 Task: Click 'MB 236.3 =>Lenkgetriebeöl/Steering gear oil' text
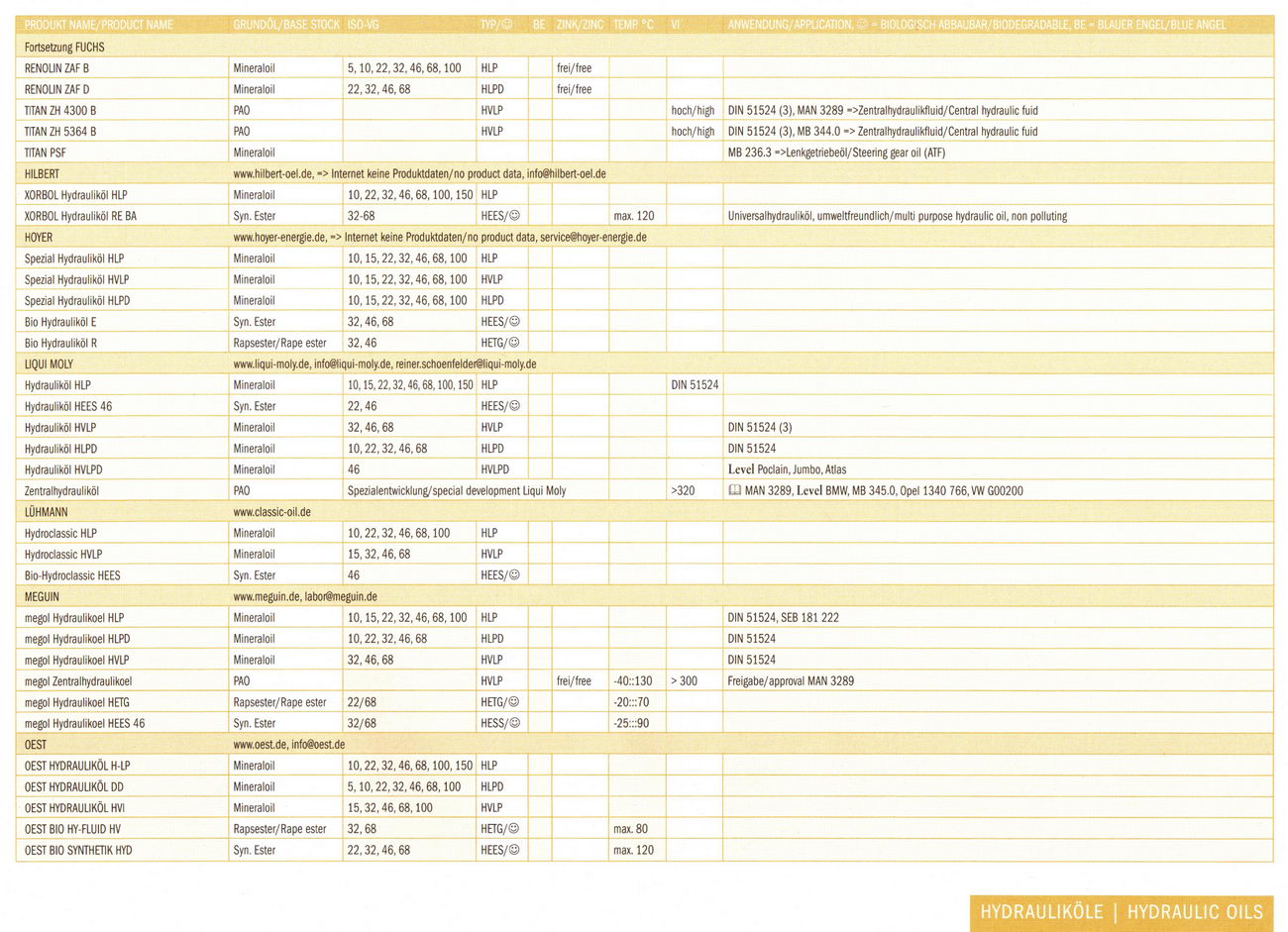pos(837,153)
